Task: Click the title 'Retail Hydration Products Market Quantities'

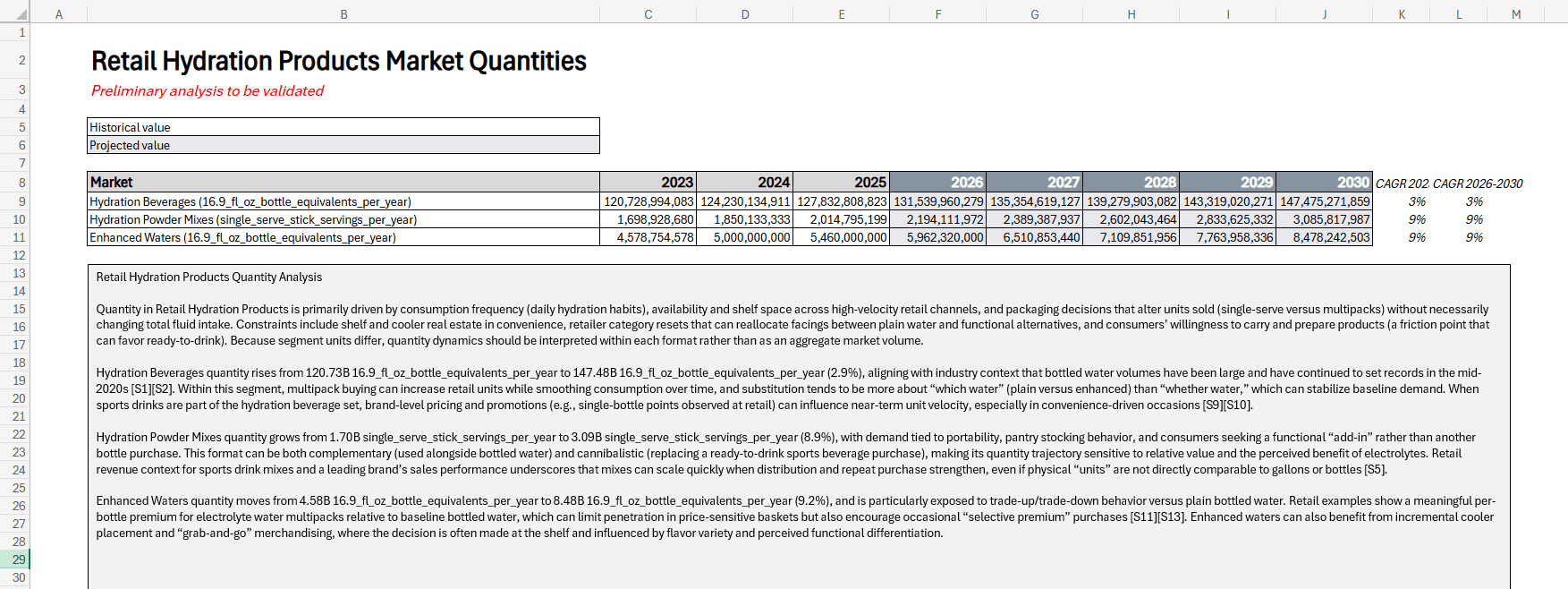Action: coord(339,61)
